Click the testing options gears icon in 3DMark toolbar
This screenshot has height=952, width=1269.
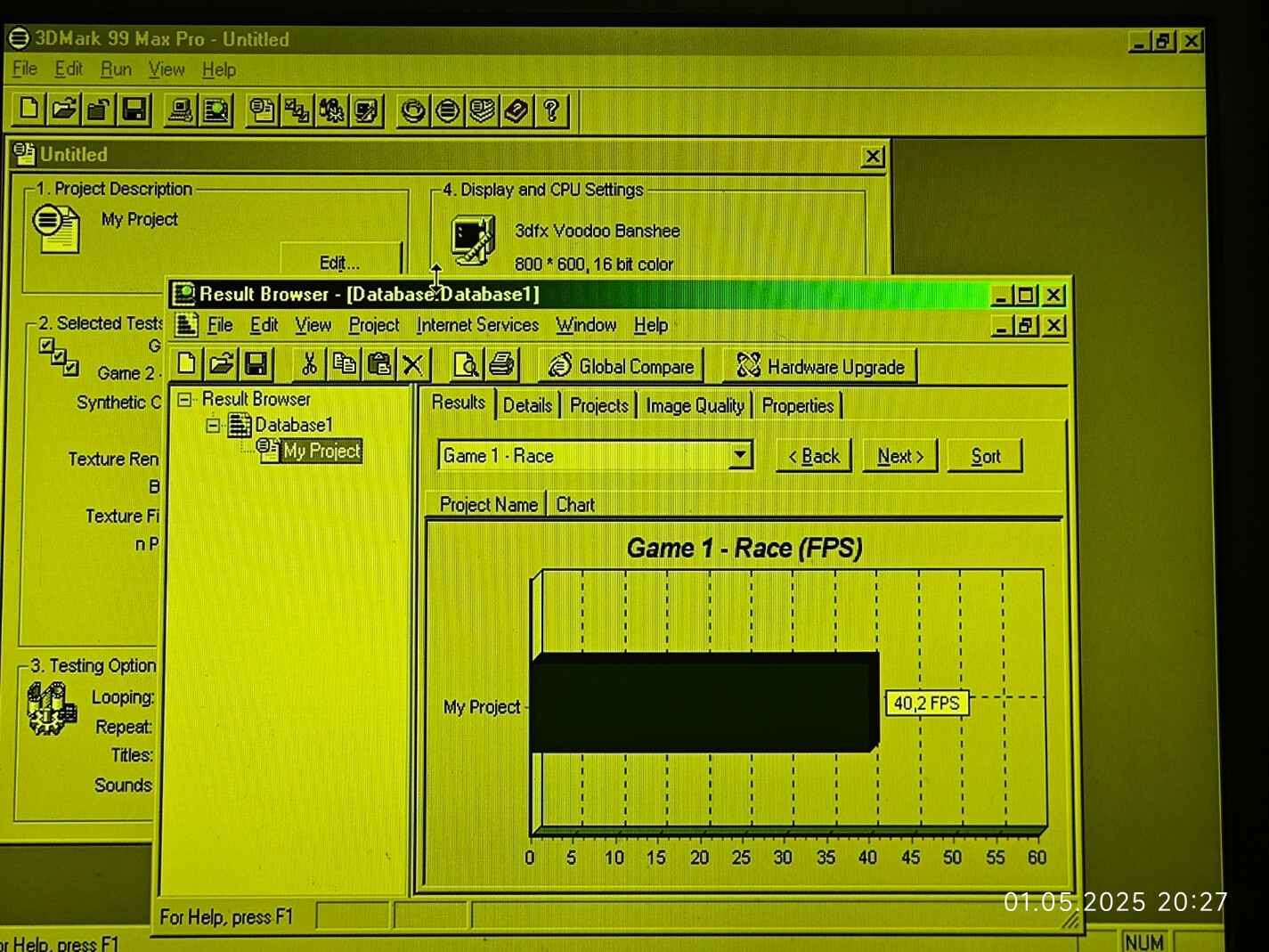tap(332, 110)
